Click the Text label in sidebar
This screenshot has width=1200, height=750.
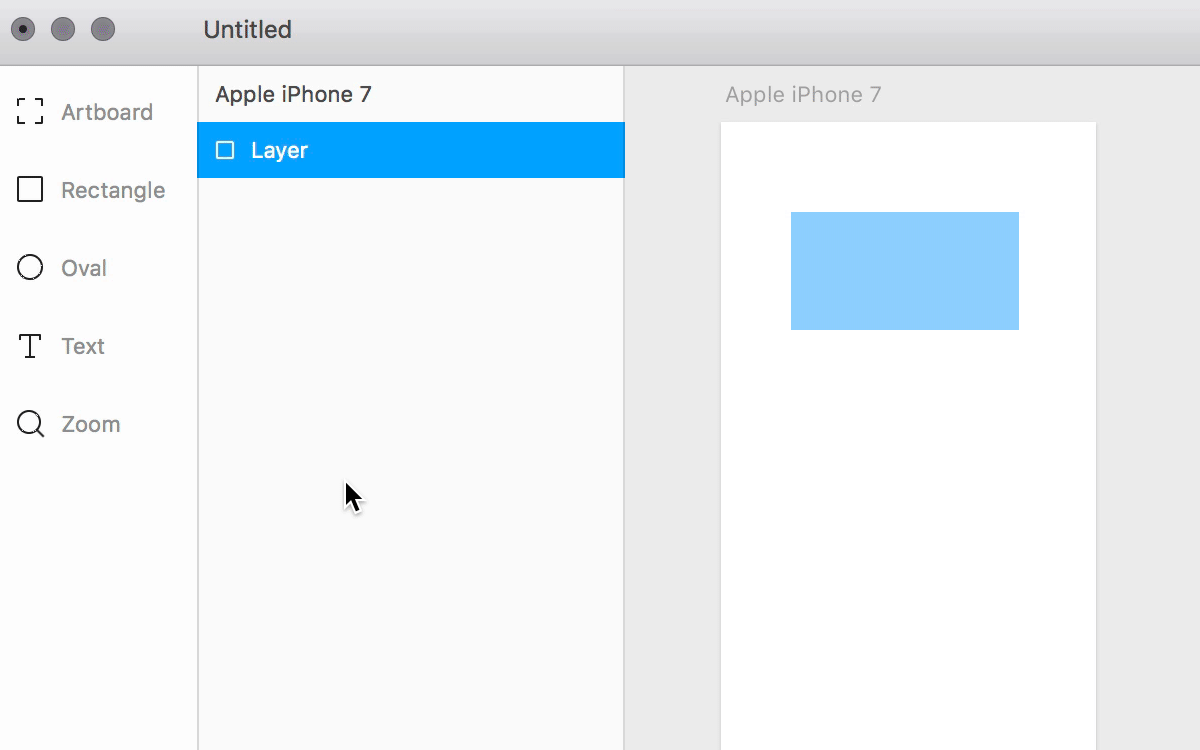click(x=83, y=346)
